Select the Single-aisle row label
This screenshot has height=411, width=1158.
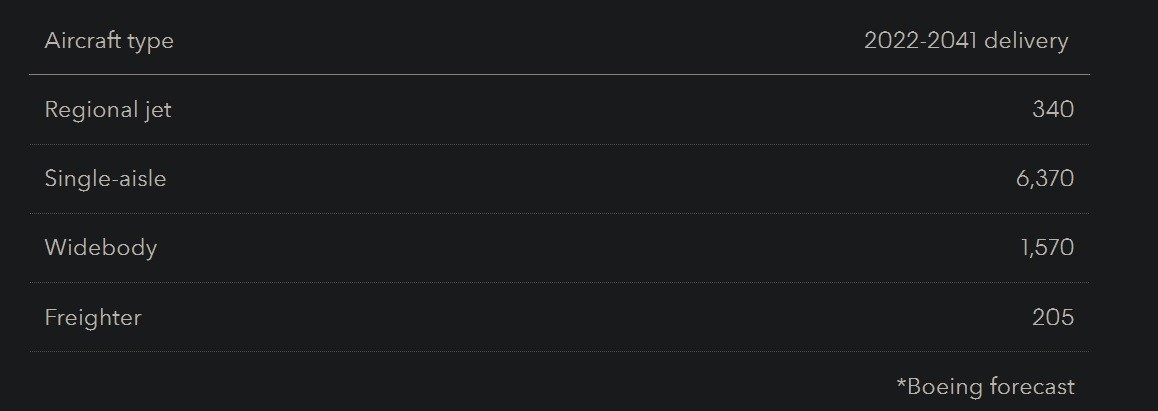[105, 179]
